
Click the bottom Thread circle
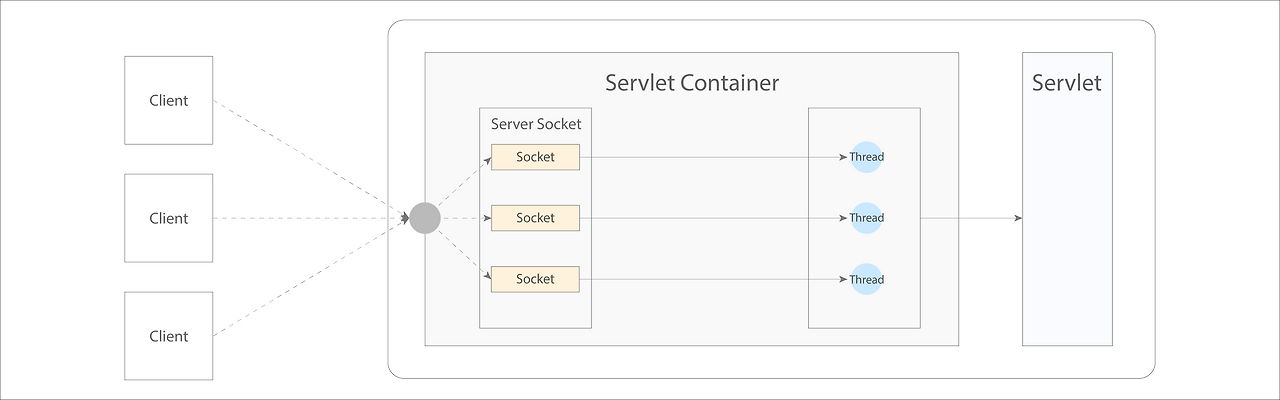866,279
